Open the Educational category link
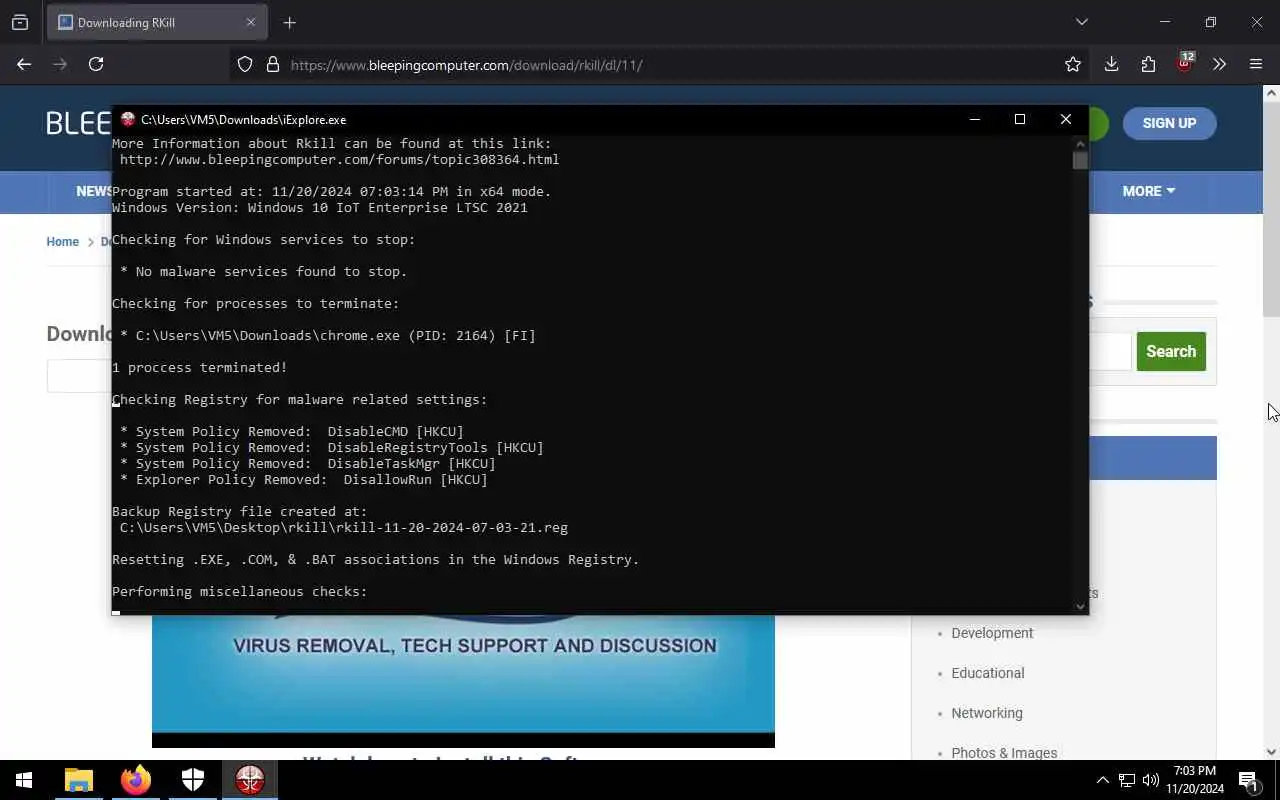 [x=988, y=673]
